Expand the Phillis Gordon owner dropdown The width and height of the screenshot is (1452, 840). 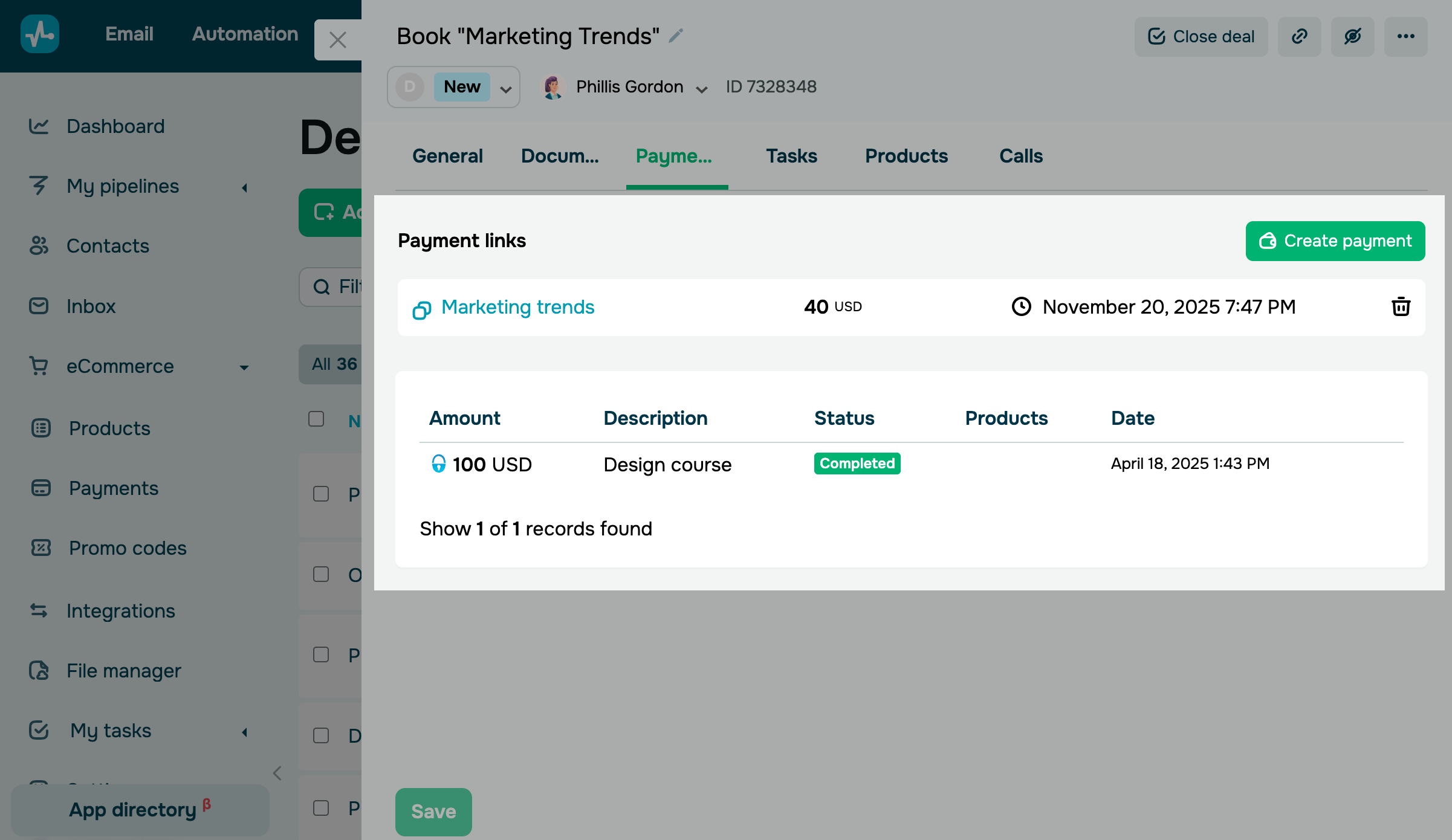pyautogui.click(x=701, y=89)
